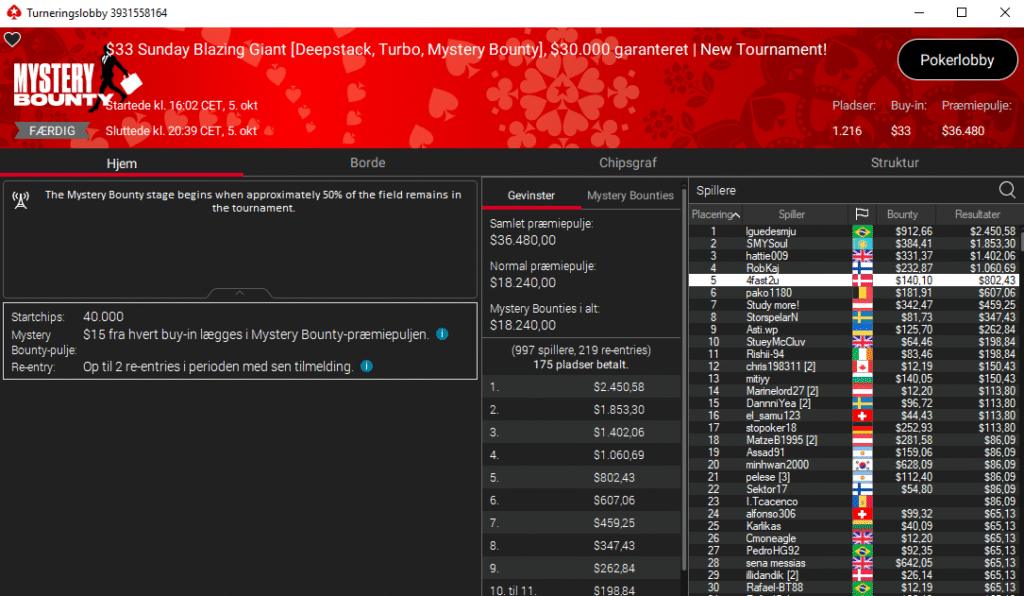This screenshot has height=596, width=1024.
Task: Click info icon beside Mystery Bounty-præmiepuljen text
Action: 442,334
